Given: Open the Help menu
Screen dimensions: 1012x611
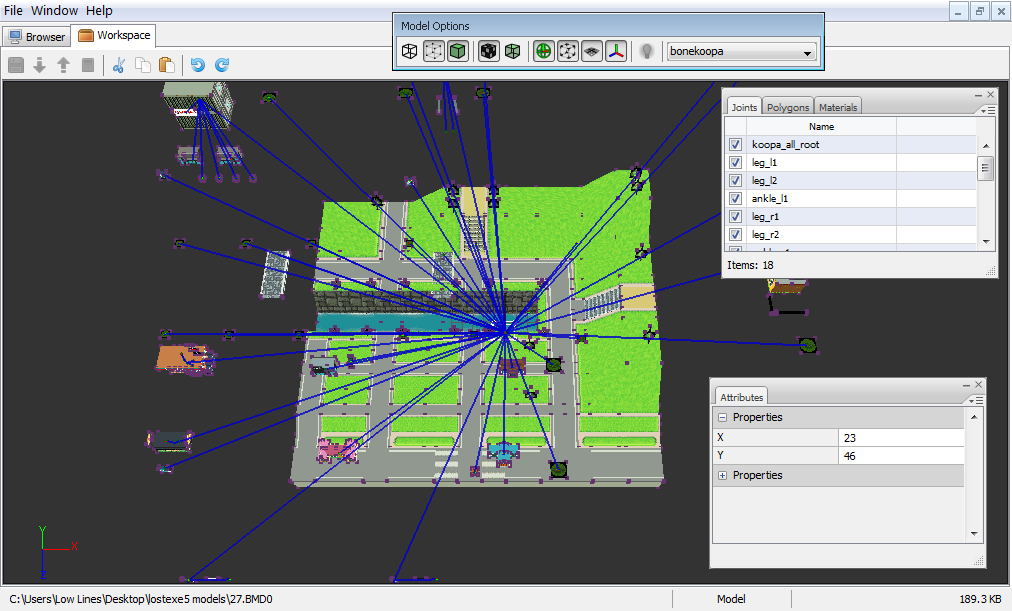Looking at the screenshot, I should 99,10.
